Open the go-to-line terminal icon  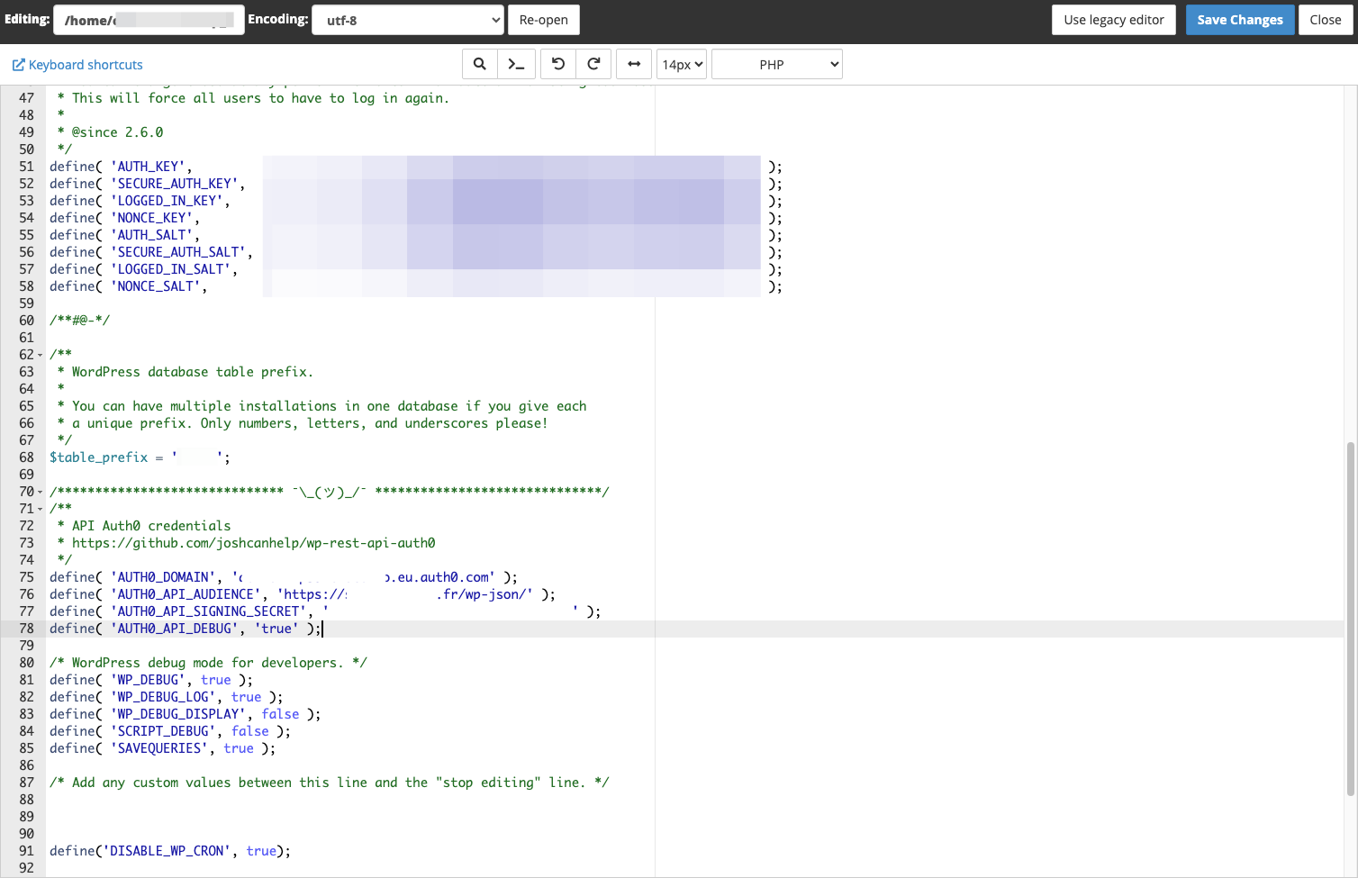[x=517, y=64]
